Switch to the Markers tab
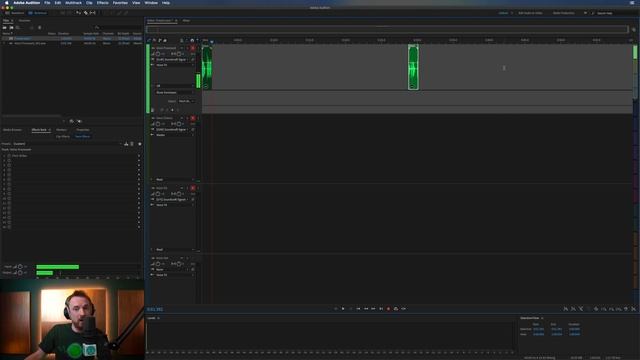 coord(62,130)
